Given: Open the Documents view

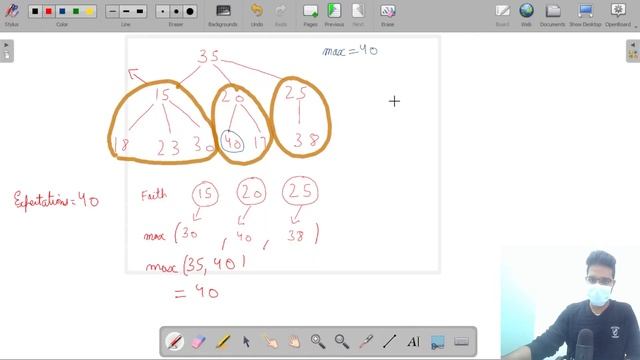Looking at the screenshot, I should [x=553, y=15].
